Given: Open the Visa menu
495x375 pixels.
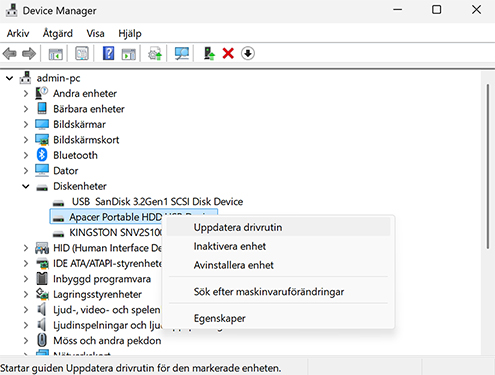Looking at the screenshot, I should point(95,33).
